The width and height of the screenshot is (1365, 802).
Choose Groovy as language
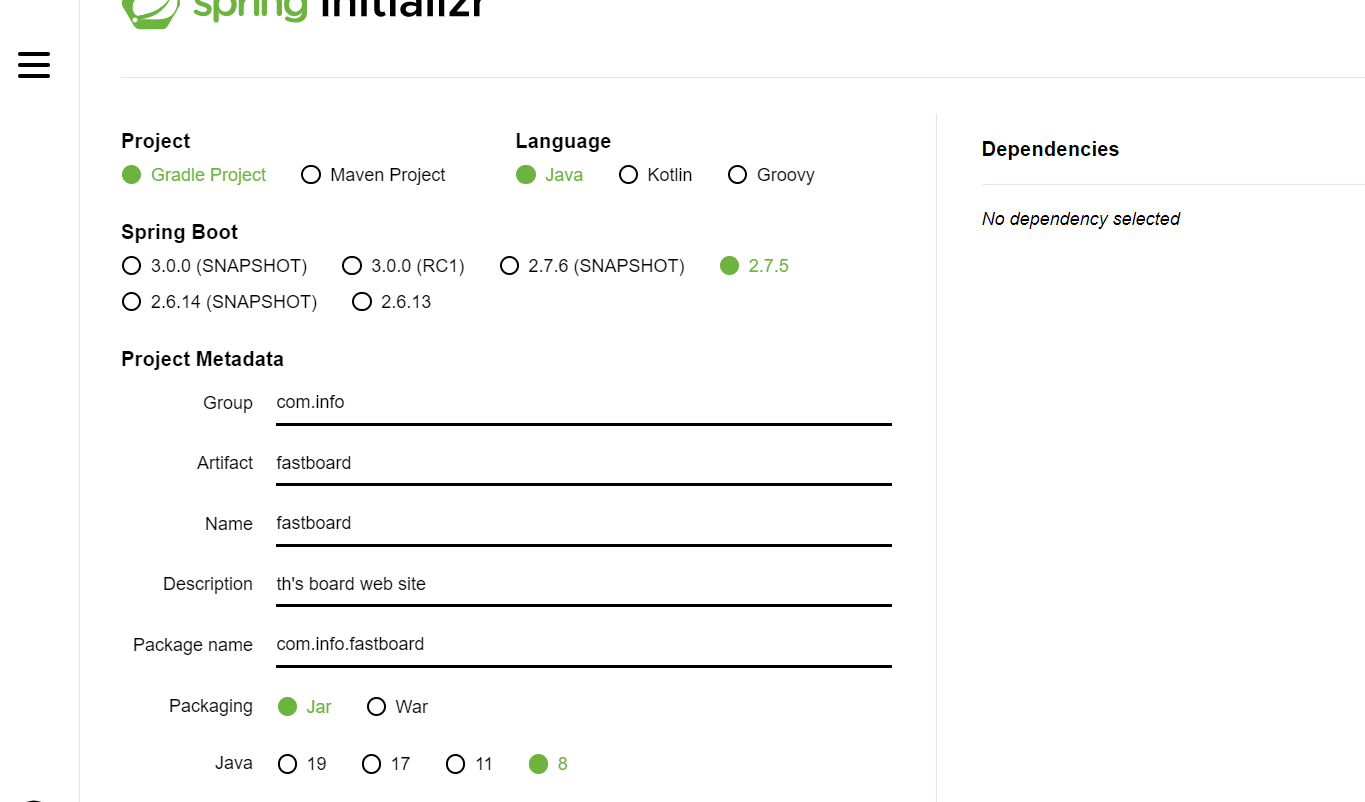point(771,175)
